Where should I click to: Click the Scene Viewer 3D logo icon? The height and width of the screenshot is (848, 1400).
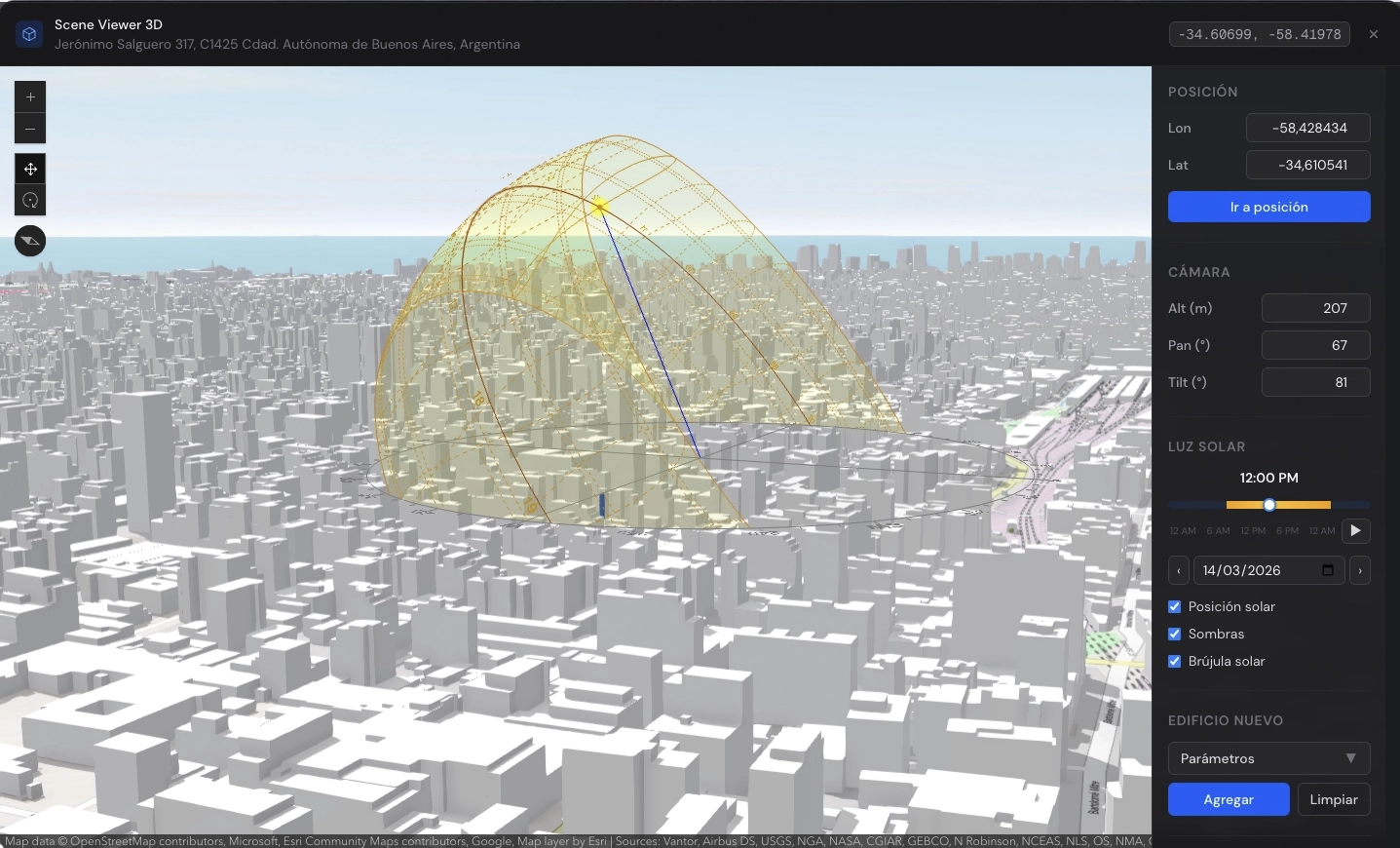[28, 34]
